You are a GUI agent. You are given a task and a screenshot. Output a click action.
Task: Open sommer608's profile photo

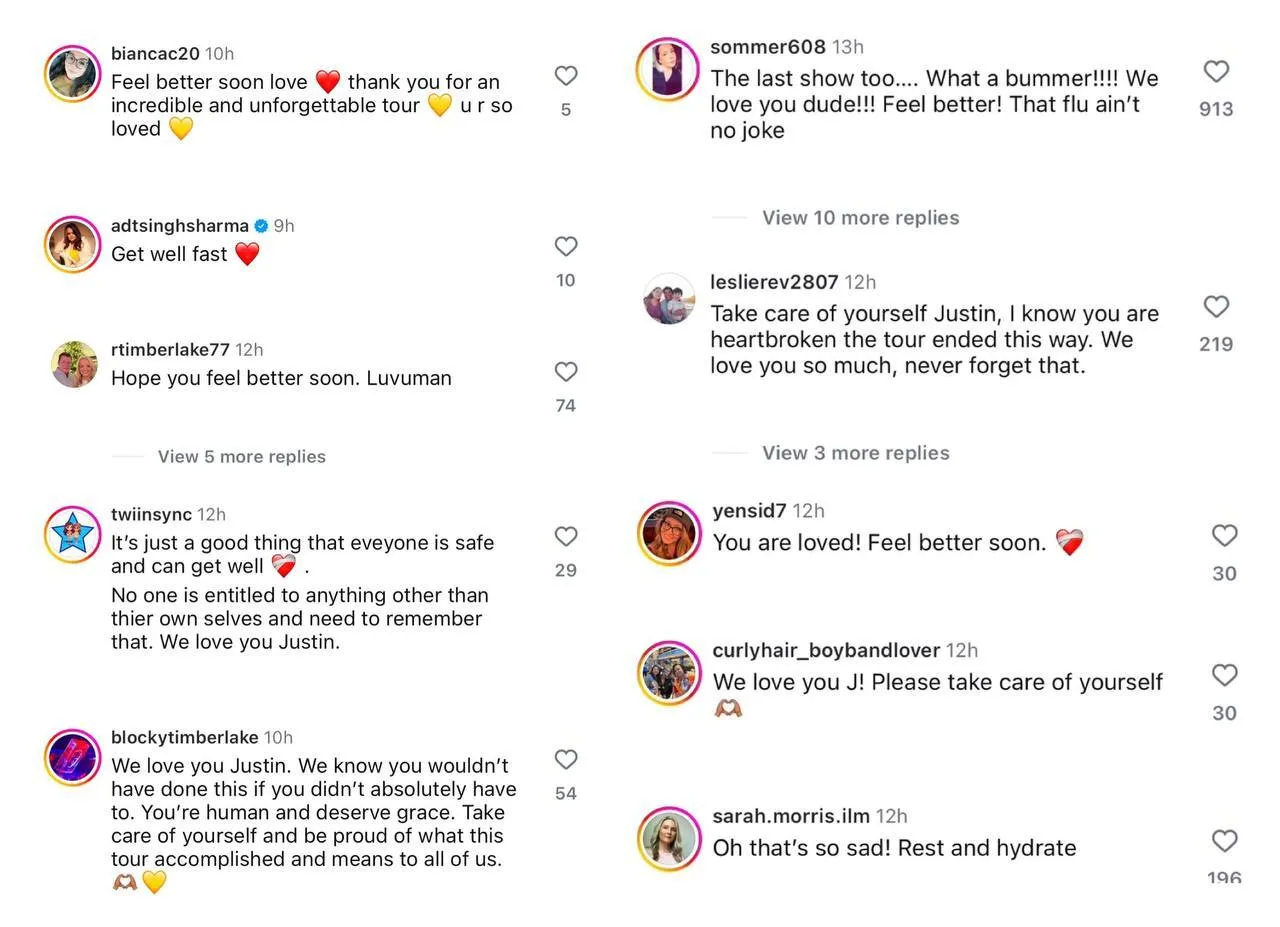coord(667,70)
